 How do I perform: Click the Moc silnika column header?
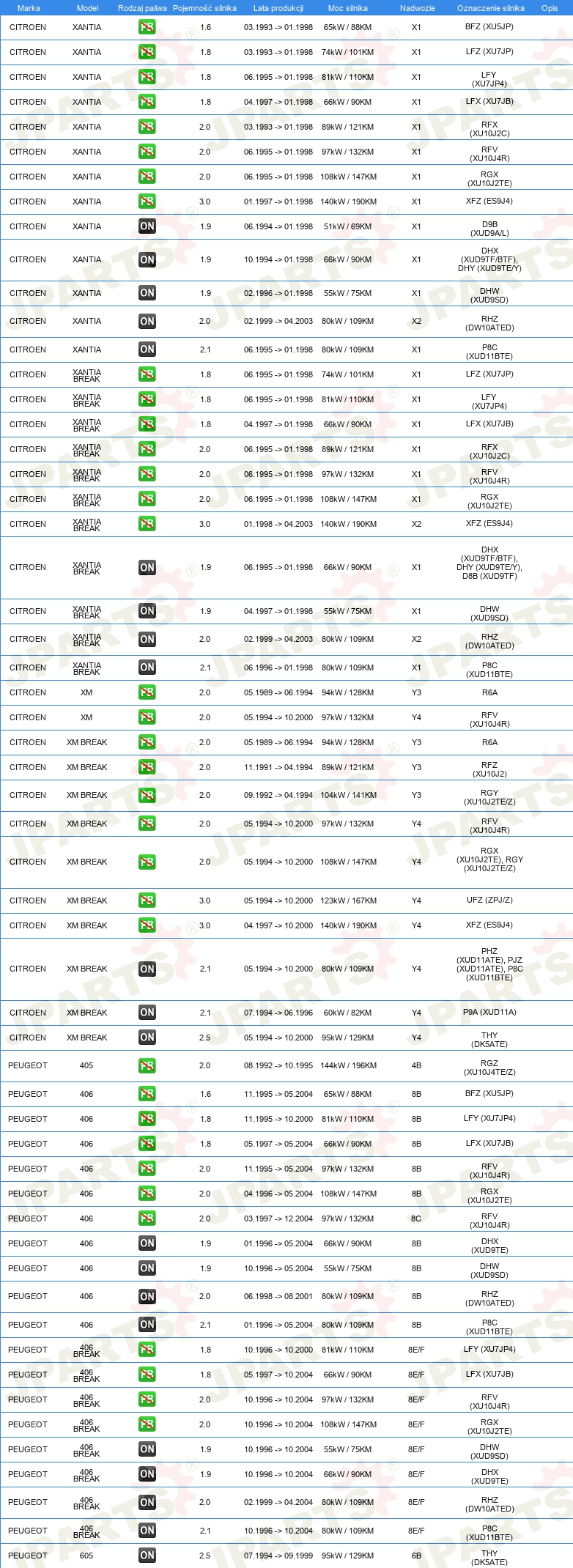(348, 8)
